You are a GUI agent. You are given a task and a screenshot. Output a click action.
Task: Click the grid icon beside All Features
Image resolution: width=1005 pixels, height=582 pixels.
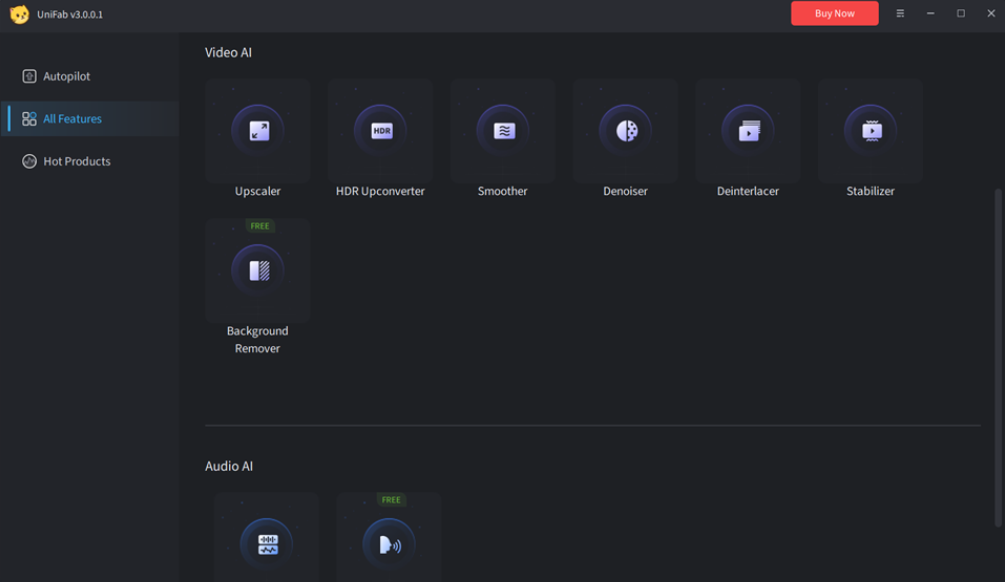click(x=29, y=117)
